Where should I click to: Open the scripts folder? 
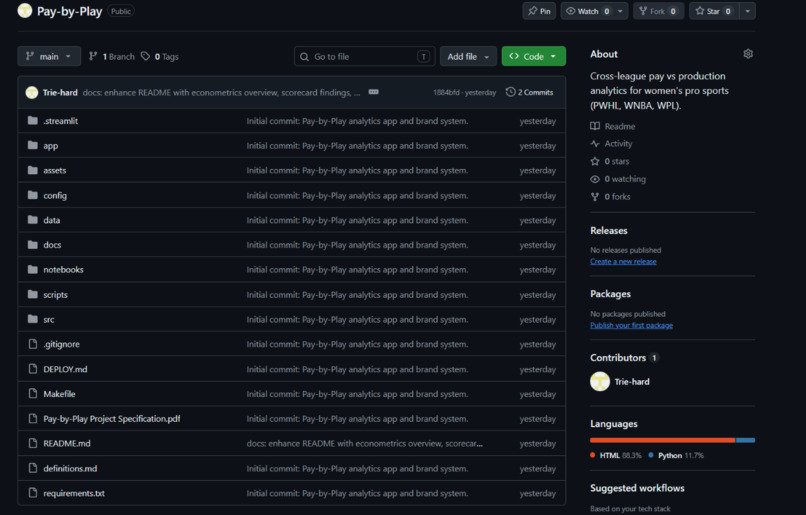[56, 295]
